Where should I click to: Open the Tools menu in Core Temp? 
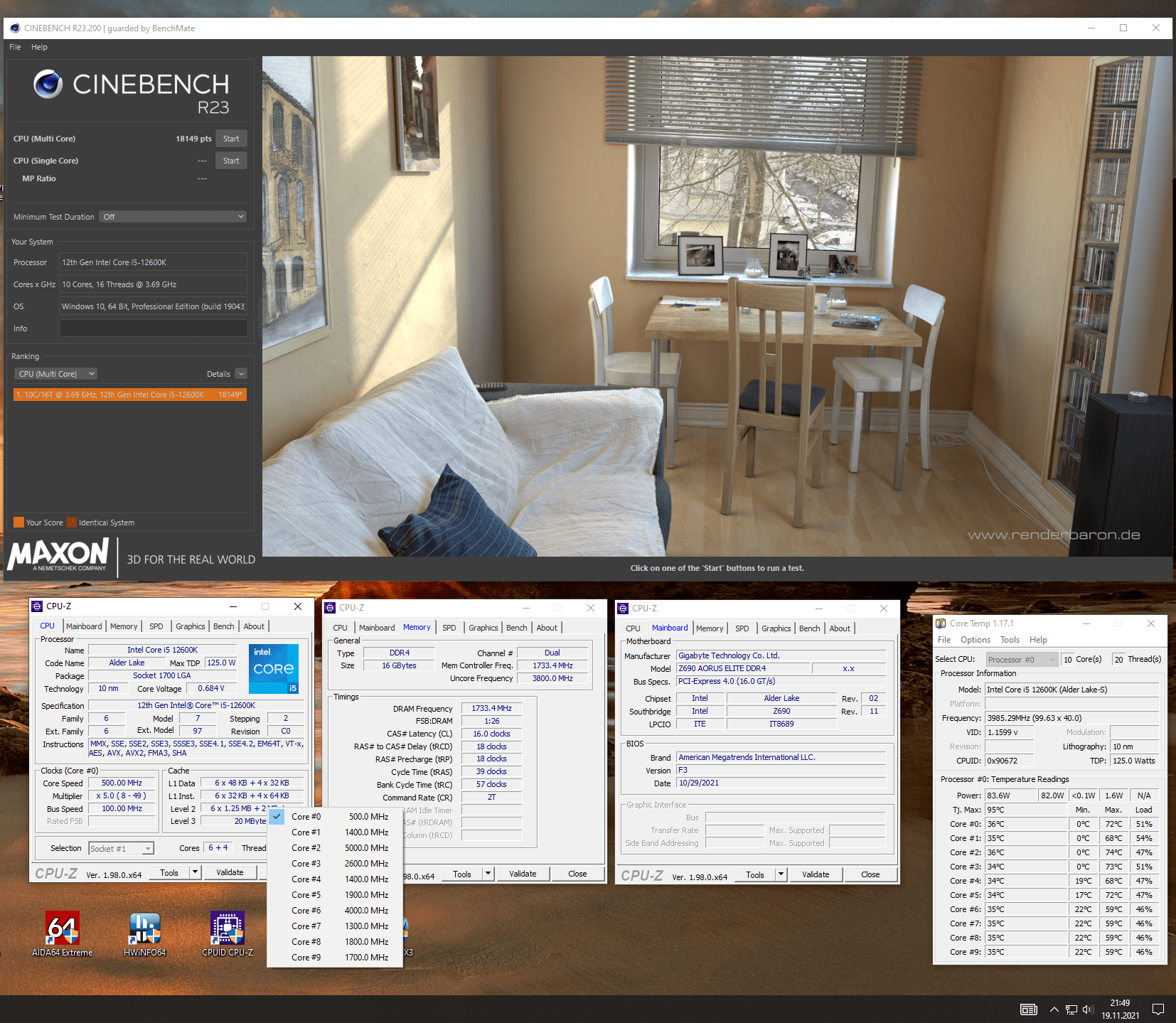1010,640
